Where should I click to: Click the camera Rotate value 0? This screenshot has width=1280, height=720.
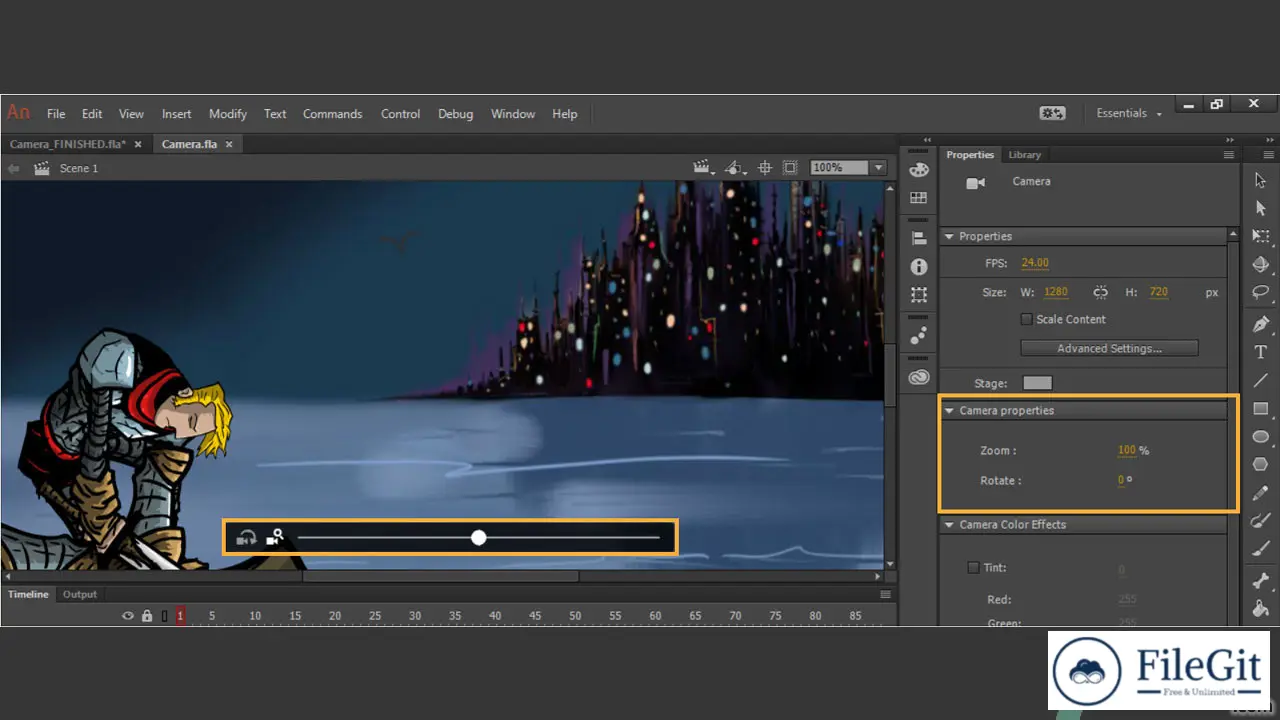tap(1121, 480)
